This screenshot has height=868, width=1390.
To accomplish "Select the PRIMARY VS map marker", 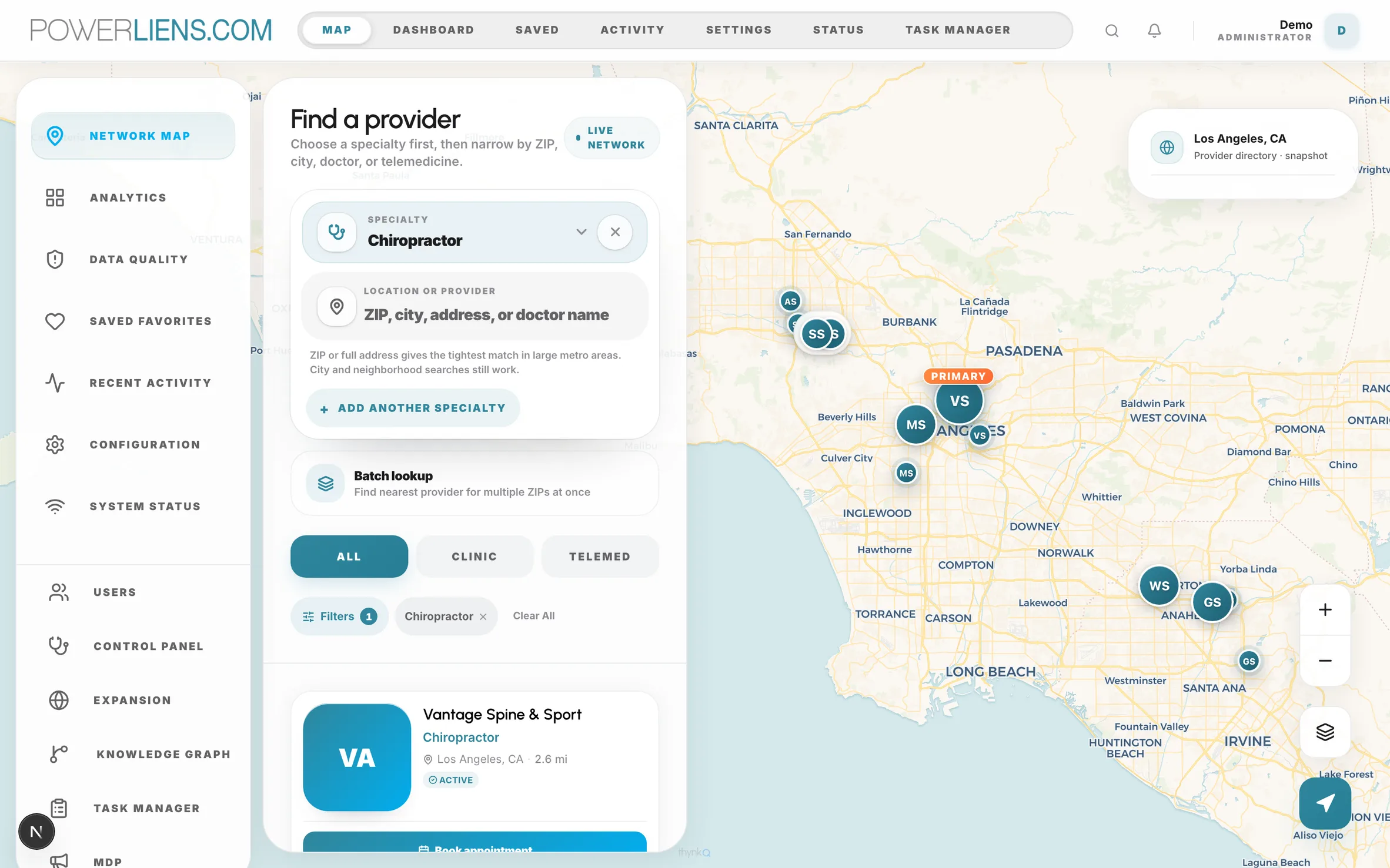I will click(x=959, y=400).
